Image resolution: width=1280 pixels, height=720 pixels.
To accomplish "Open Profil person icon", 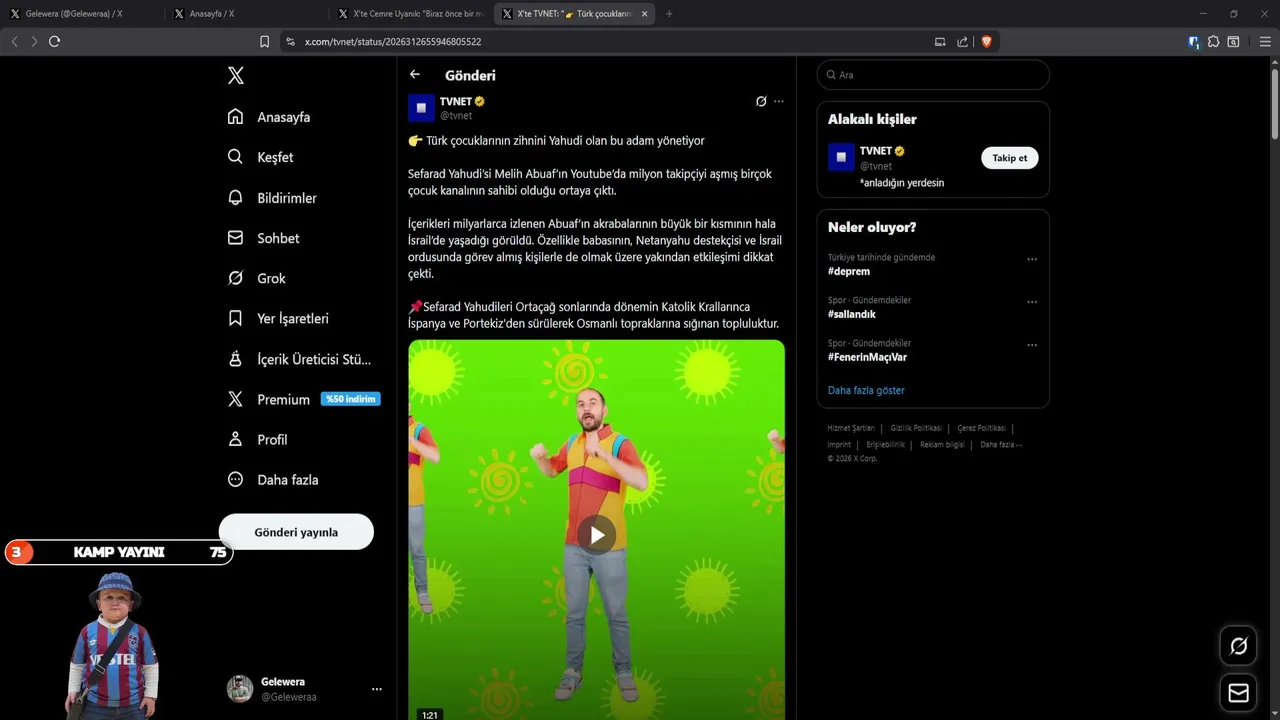I will point(235,439).
